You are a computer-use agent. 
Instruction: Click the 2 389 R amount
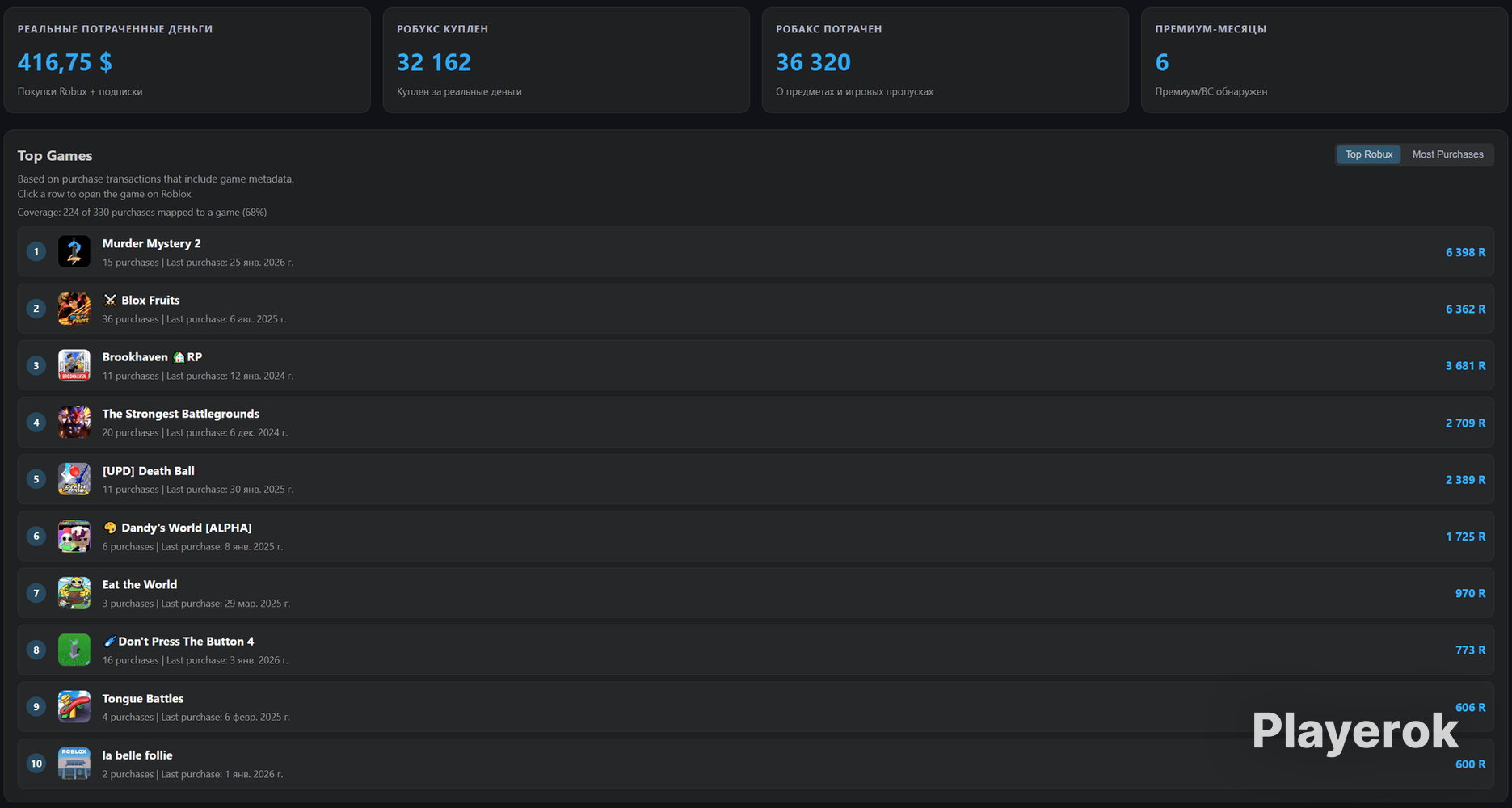pyautogui.click(x=1465, y=480)
